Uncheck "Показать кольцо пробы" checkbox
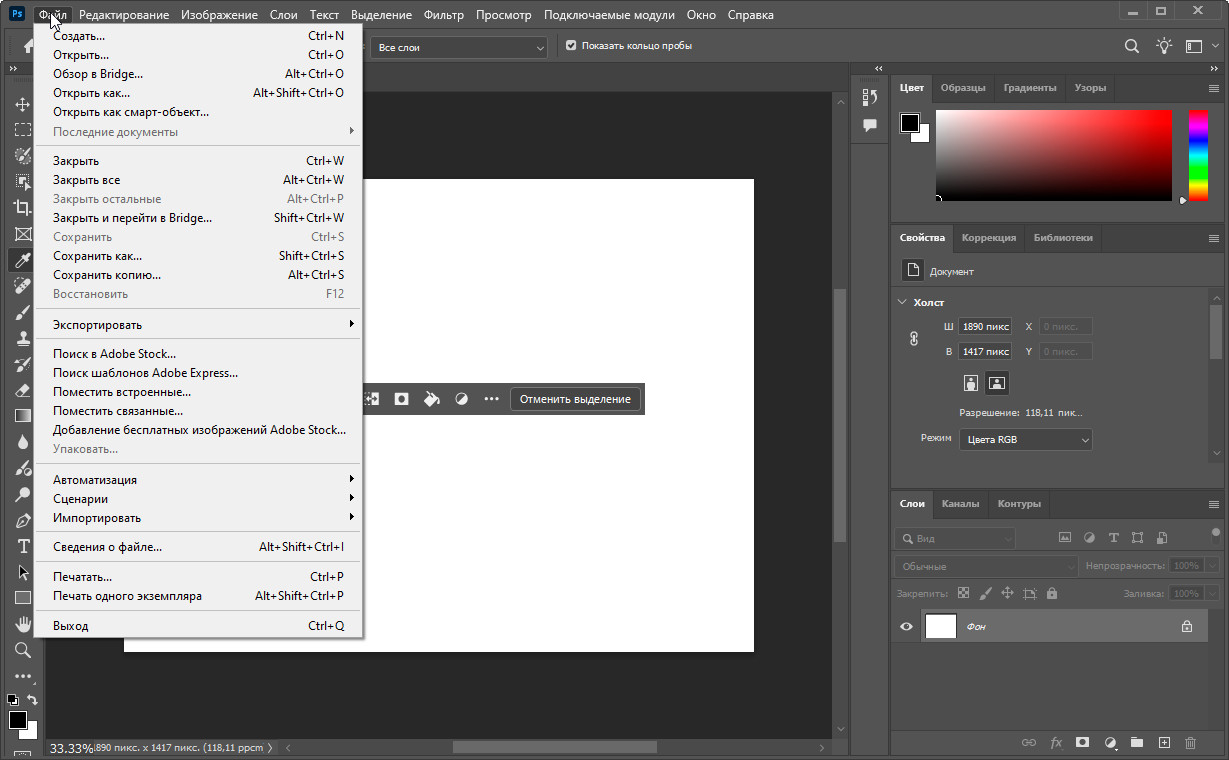This screenshot has height=760, width=1229. [571, 46]
